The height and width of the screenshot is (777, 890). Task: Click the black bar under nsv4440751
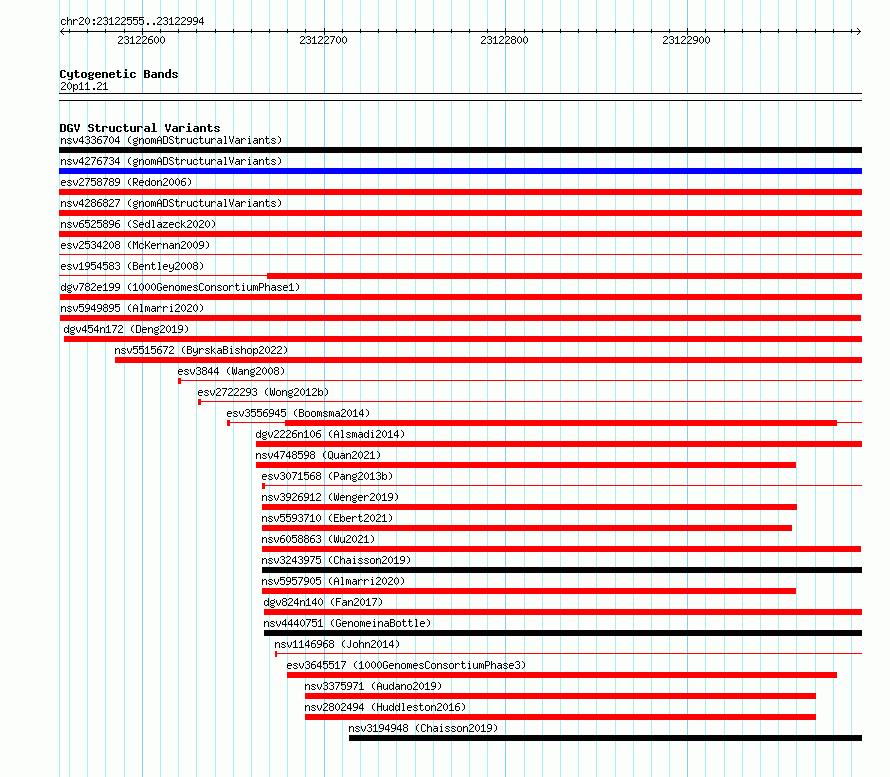[563, 633]
